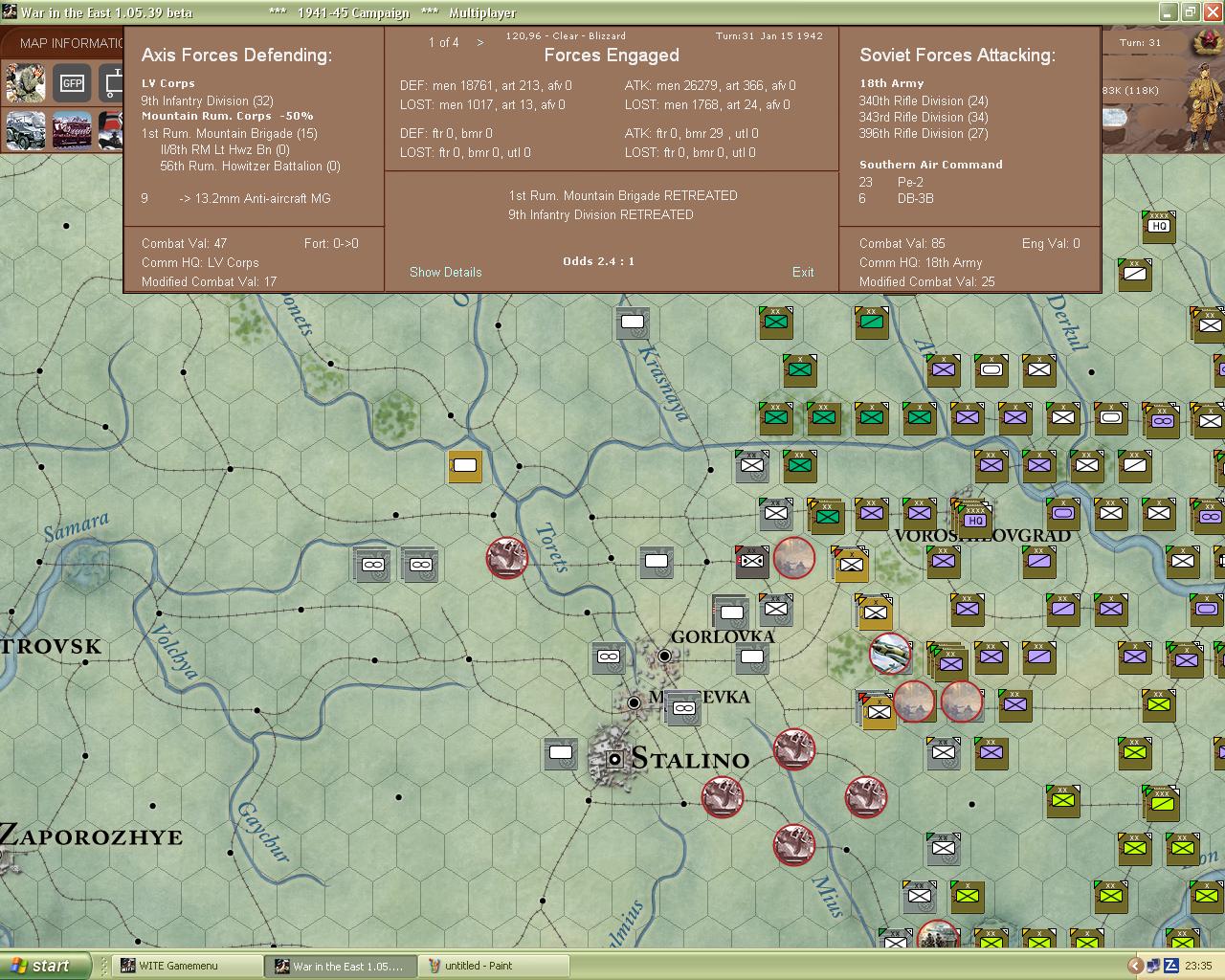The height and width of the screenshot is (980, 1225).
Task: Select the battle marker beside the Torets river label
Action: 507,557
